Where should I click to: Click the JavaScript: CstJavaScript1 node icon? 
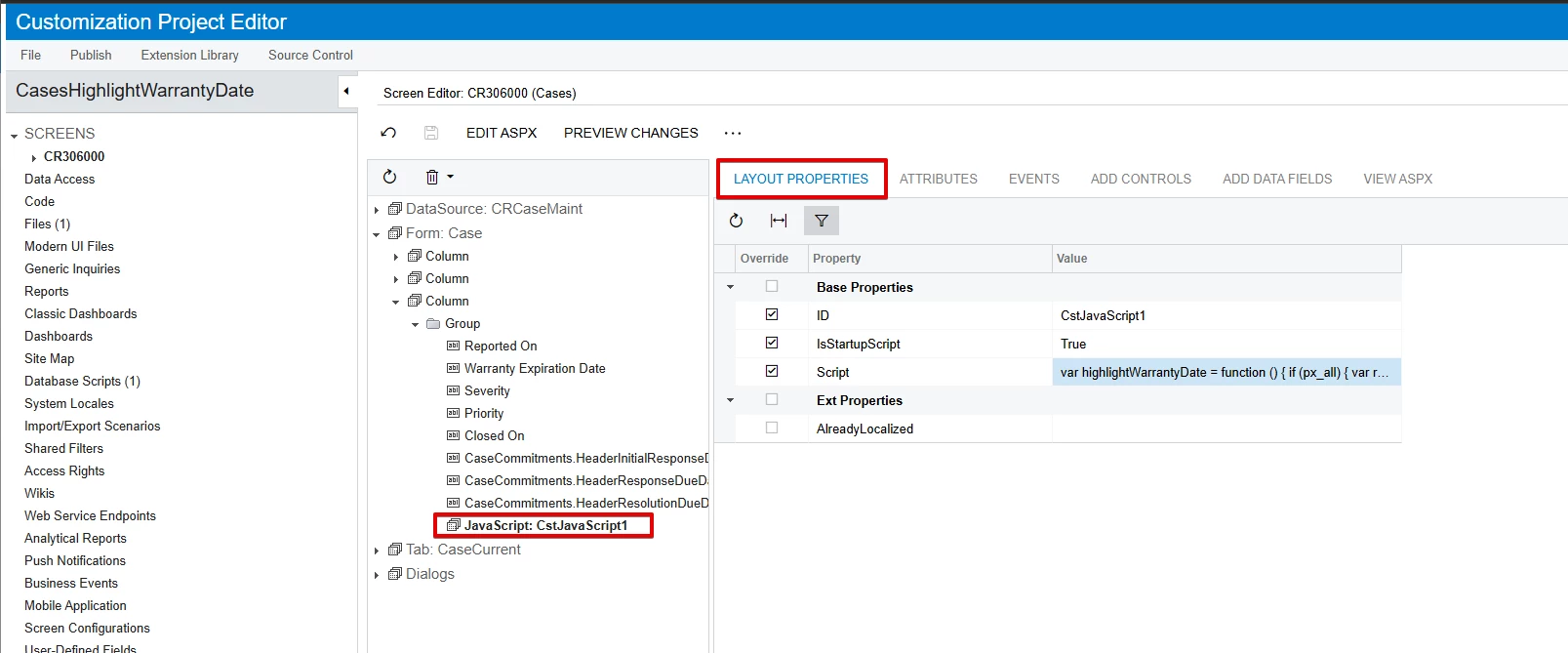point(453,525)
